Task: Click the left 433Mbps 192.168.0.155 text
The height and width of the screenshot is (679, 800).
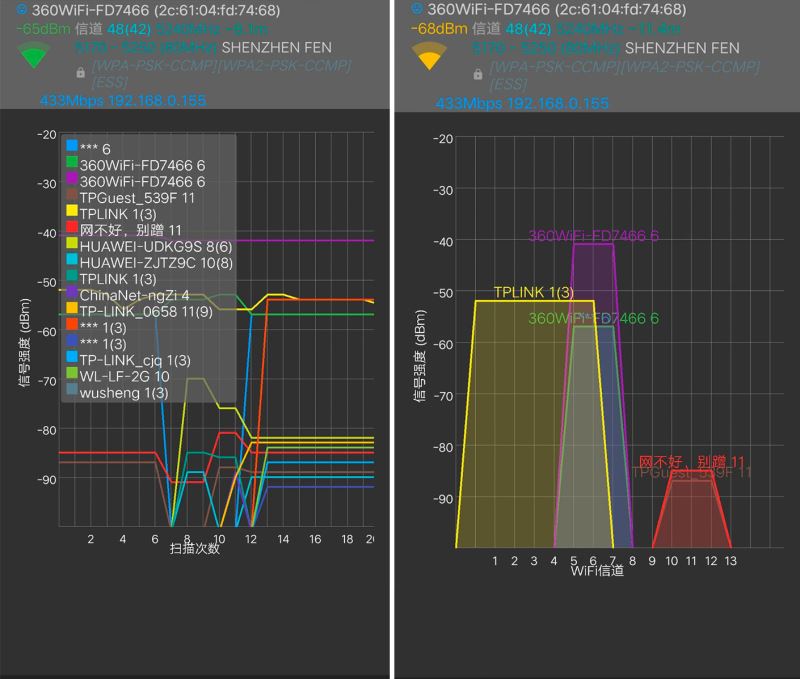Action: tap(123, 100)
